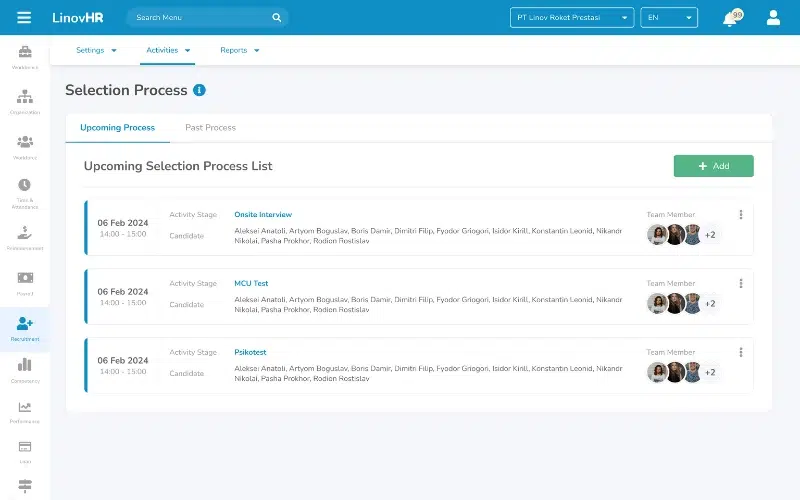
Task: Open the EN language dropdown
Action: tap(668, 17)
